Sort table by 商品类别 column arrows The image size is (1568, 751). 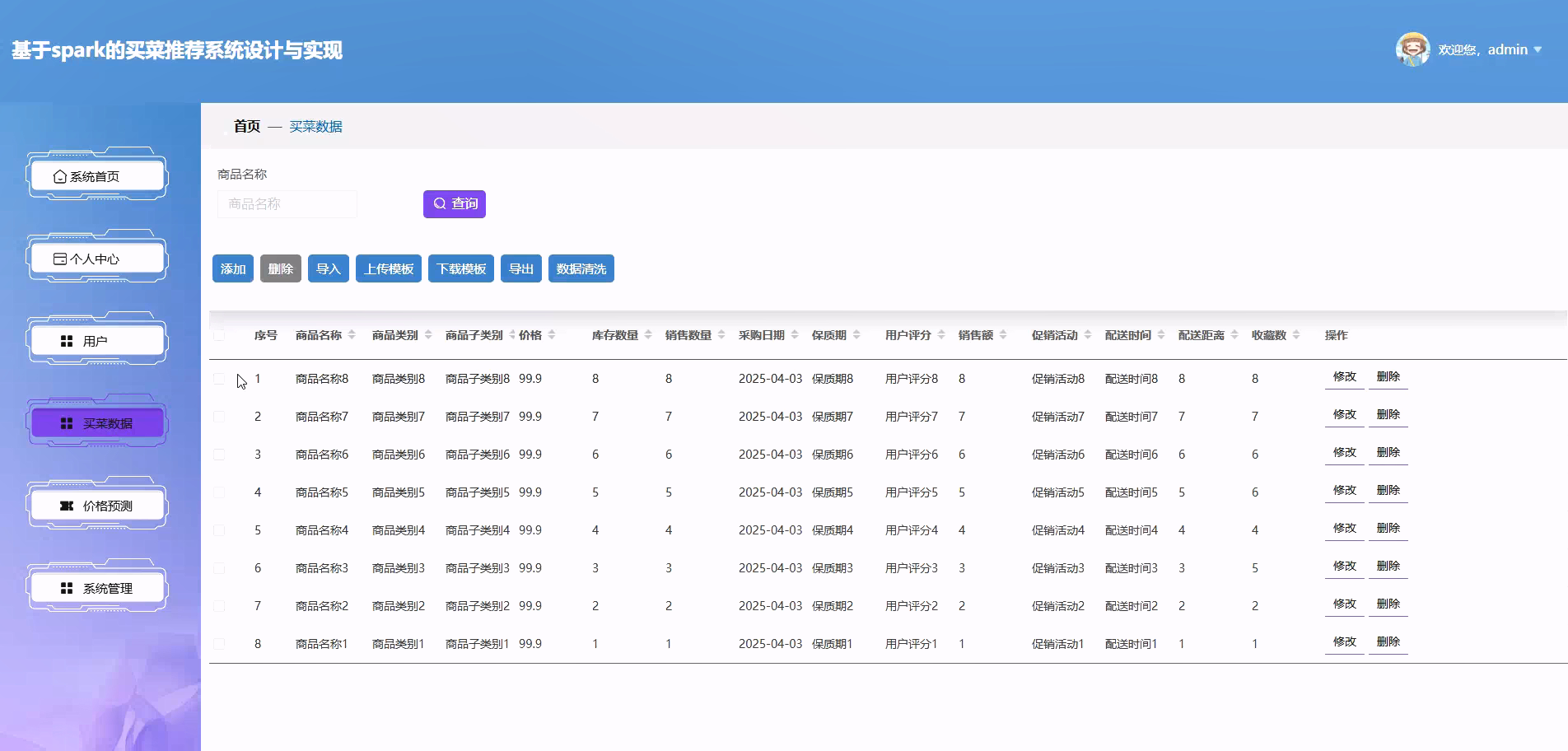pyautogui.click(x=428, y=335)
